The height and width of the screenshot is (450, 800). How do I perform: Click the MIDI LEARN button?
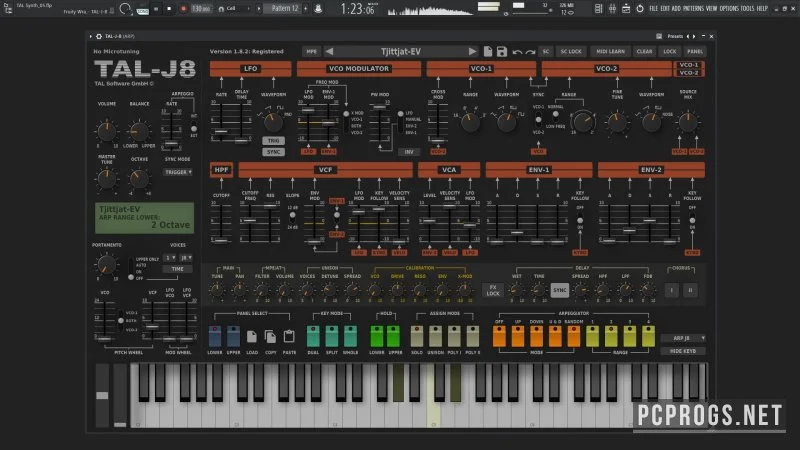[610, 52]
